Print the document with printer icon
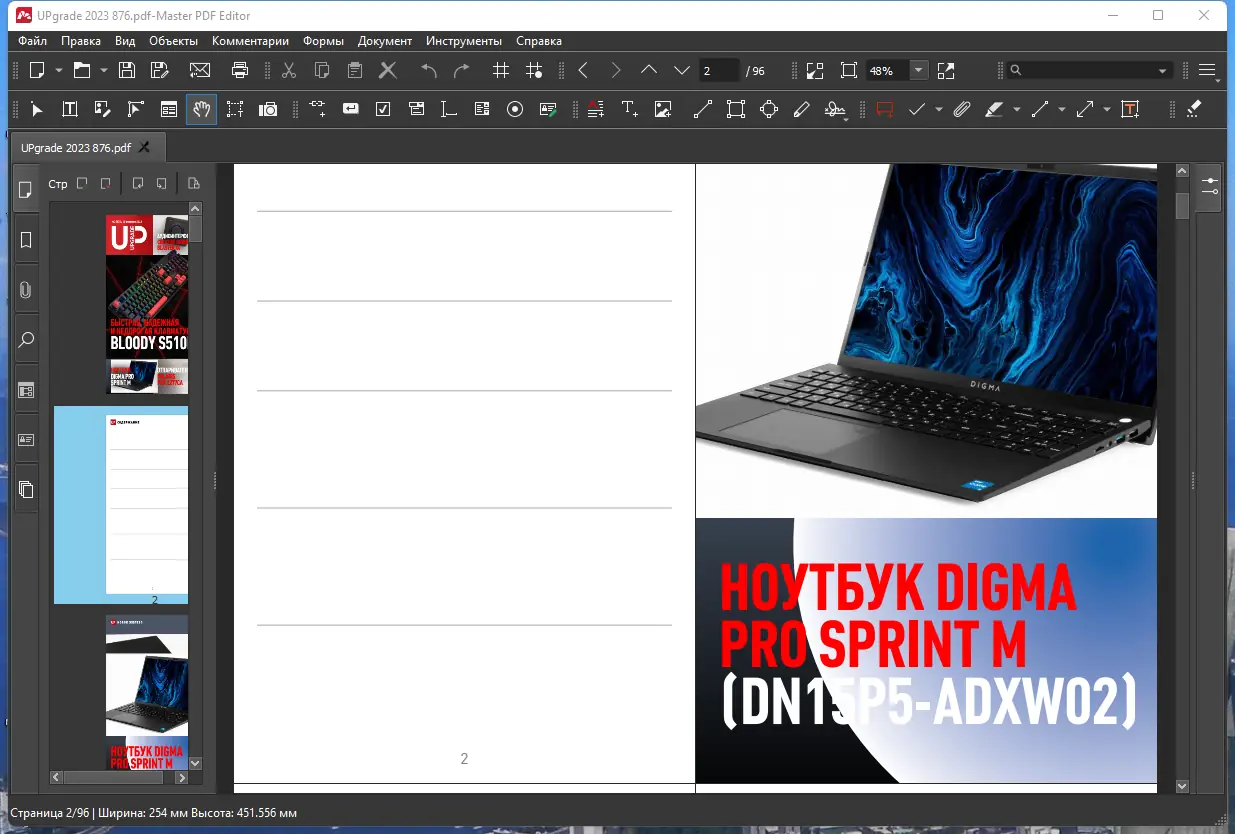 click(x=240, y=70)
